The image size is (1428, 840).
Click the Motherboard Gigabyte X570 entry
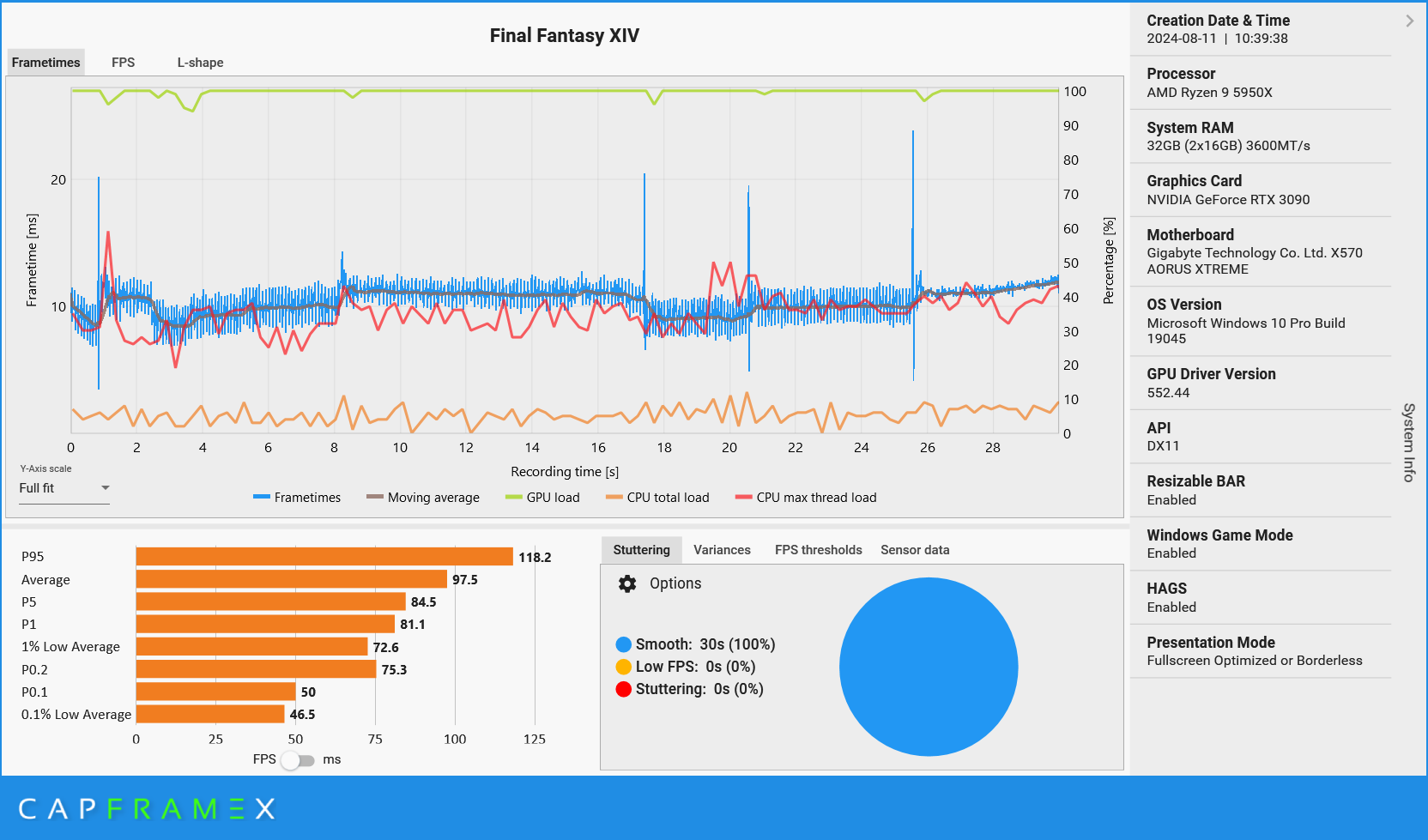(x=1261, y=251)
